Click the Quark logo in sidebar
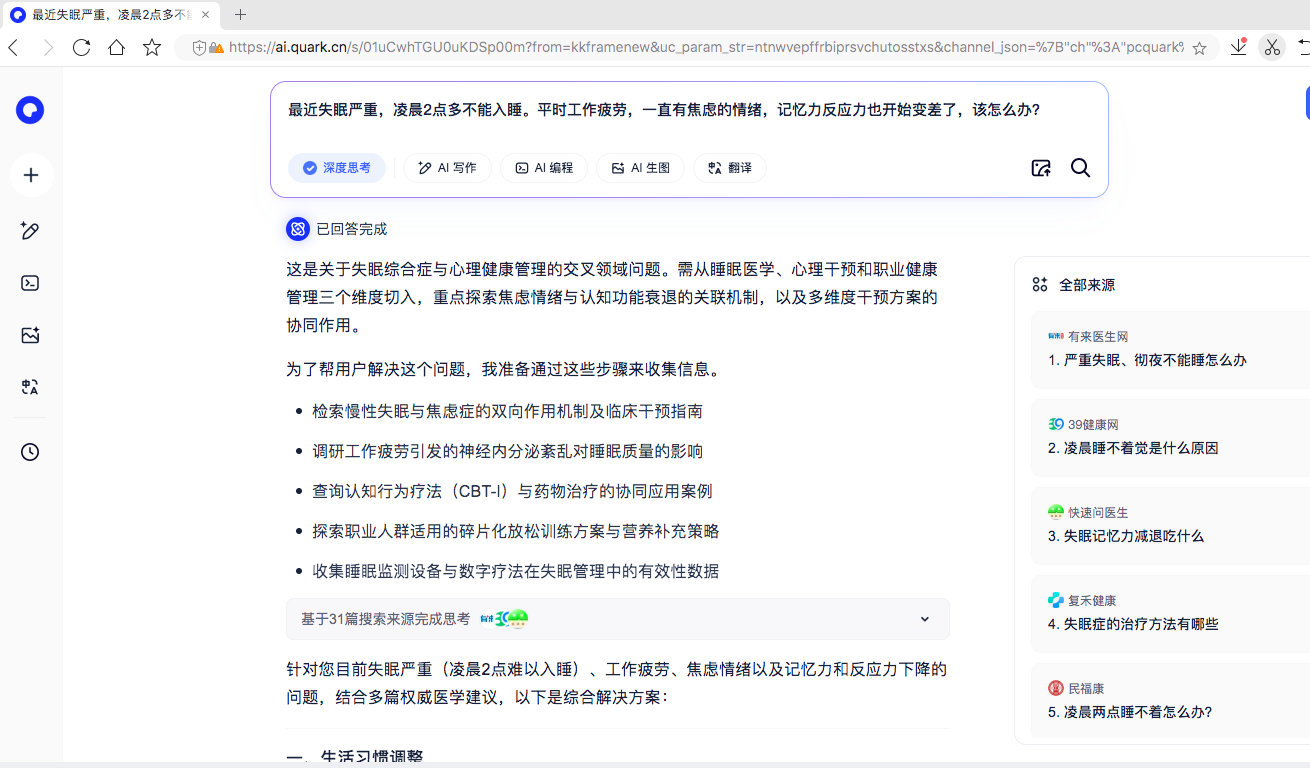 30,111
